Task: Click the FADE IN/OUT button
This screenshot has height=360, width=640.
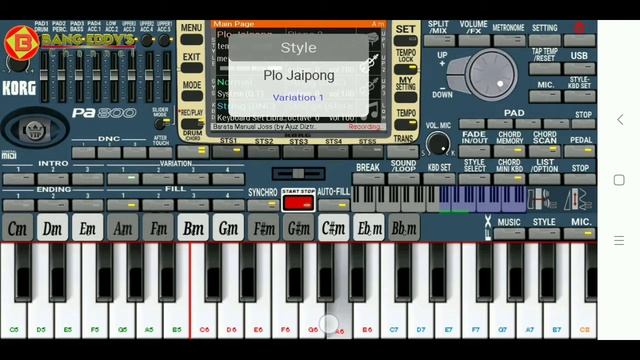Action: tap(474, 151)
